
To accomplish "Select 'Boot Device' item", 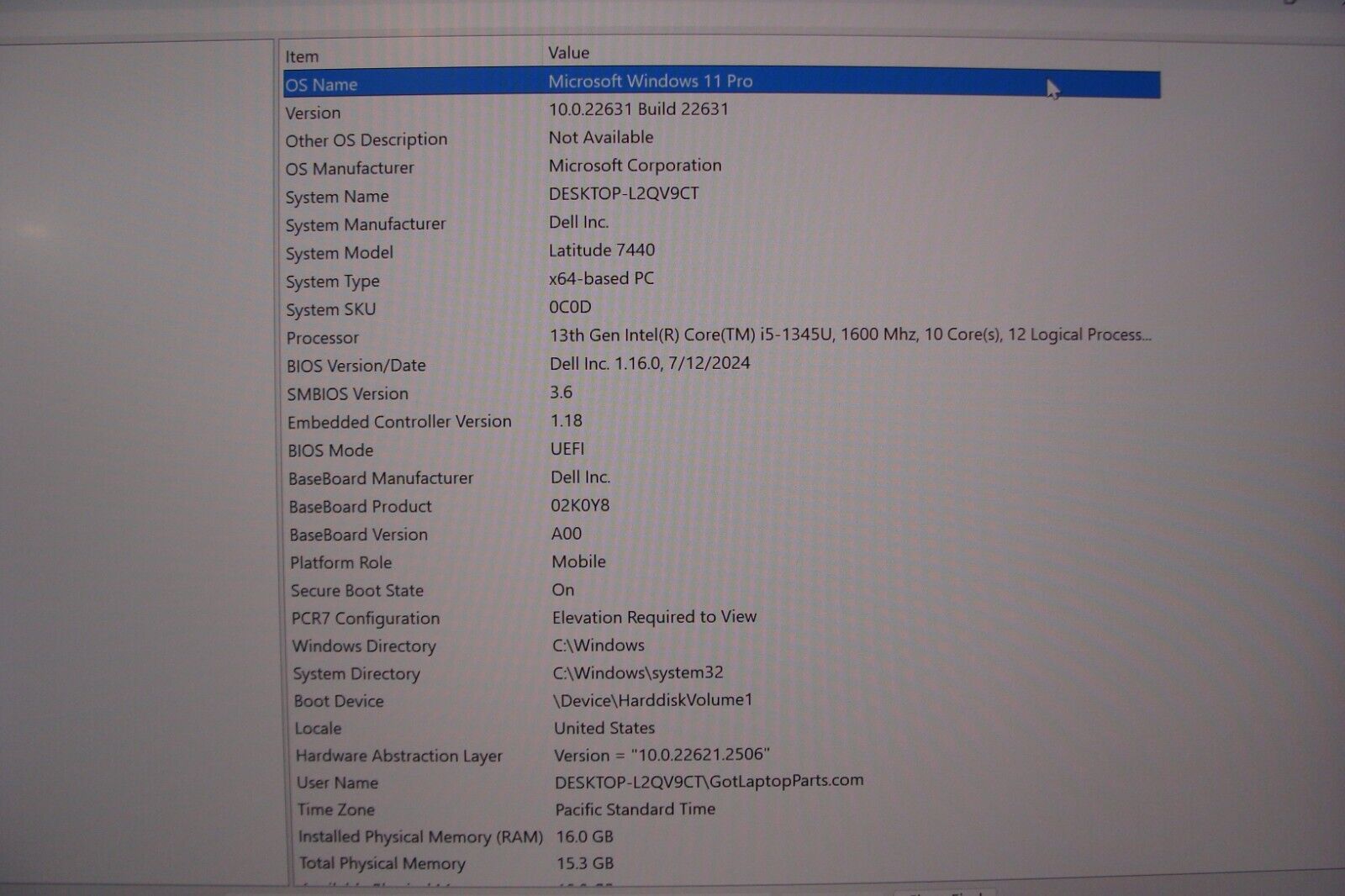I will click(339, 701).
